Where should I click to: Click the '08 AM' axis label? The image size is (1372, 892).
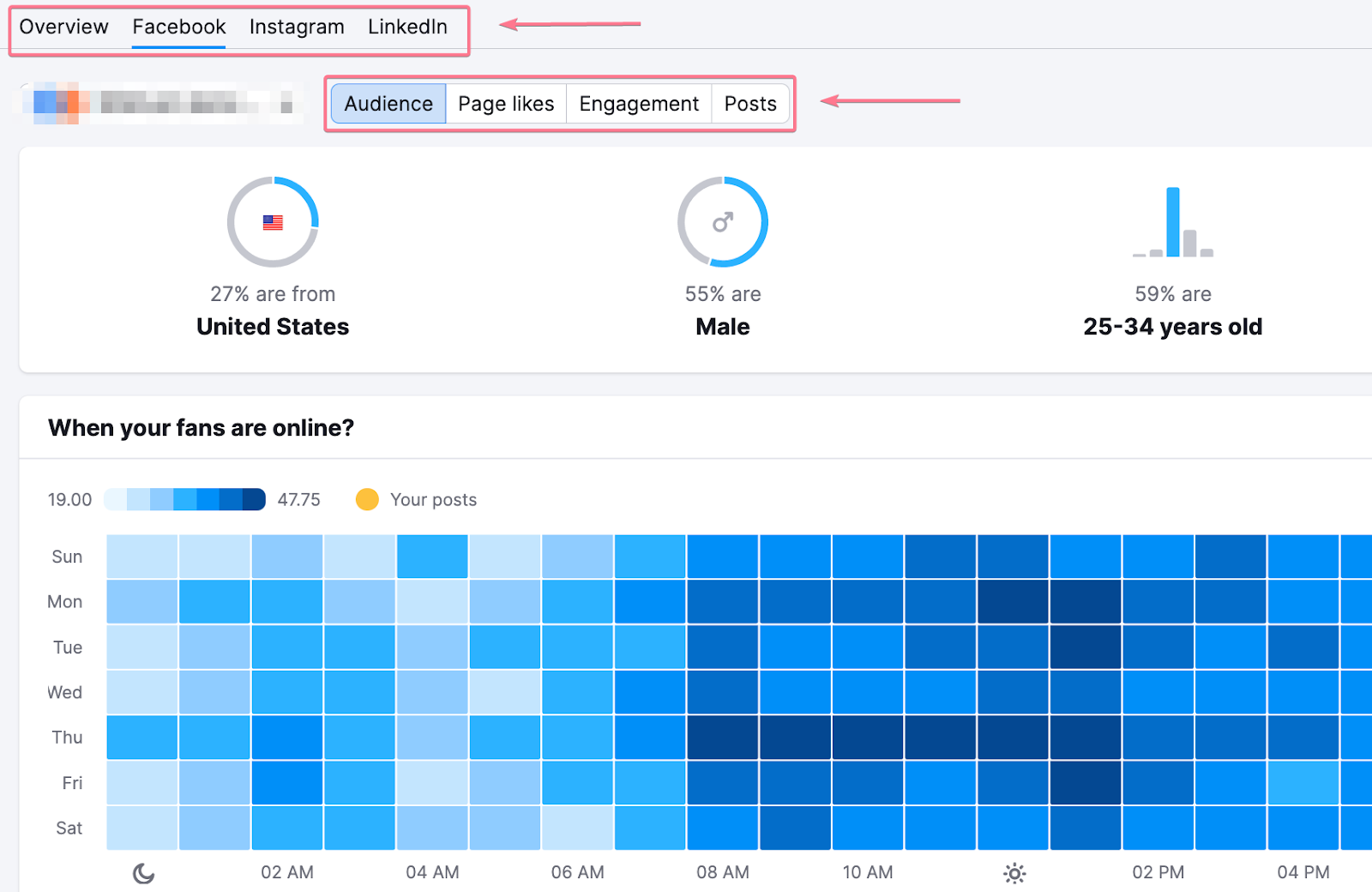tap(723, 872)
